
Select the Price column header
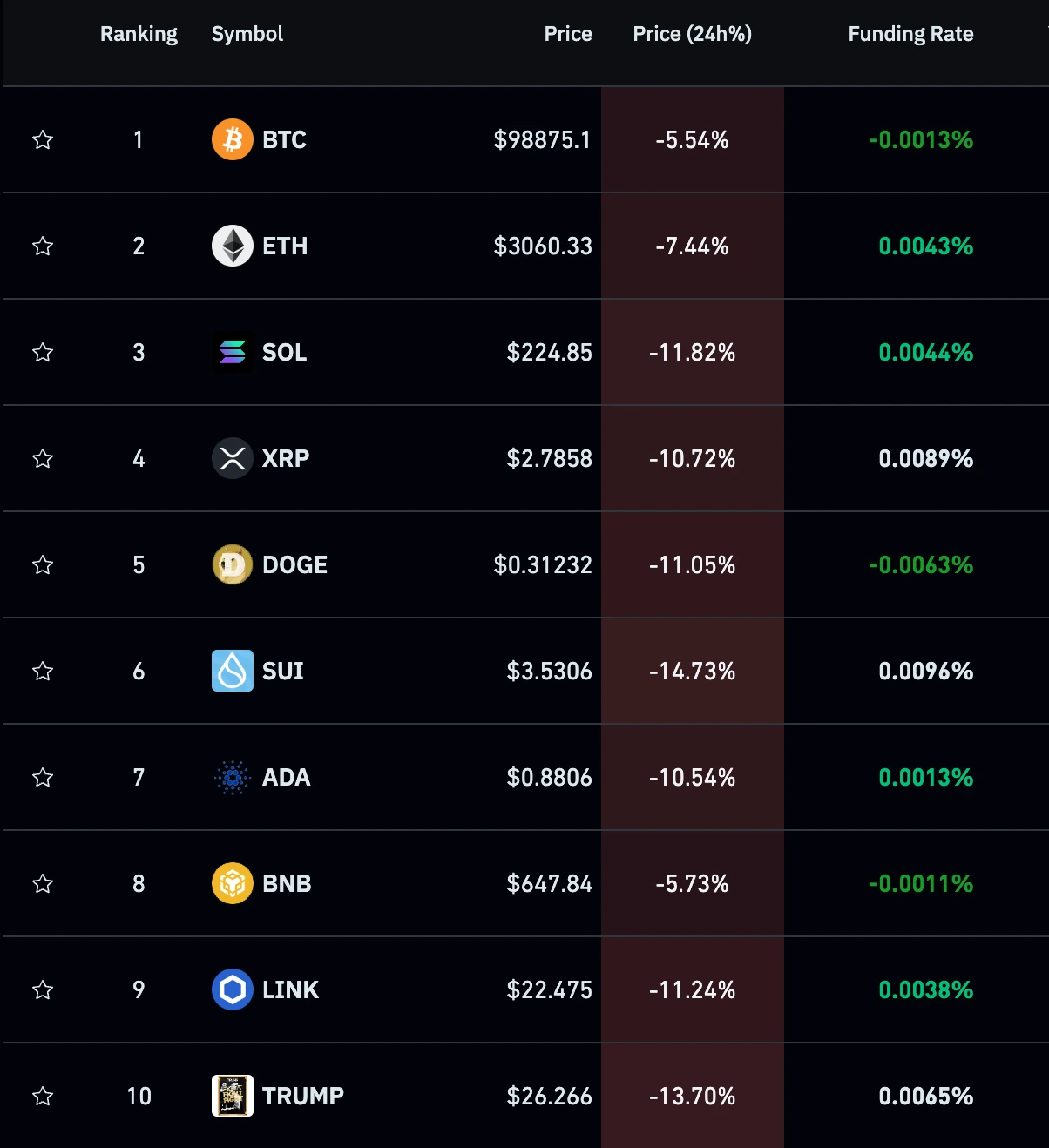coord(568,34)
